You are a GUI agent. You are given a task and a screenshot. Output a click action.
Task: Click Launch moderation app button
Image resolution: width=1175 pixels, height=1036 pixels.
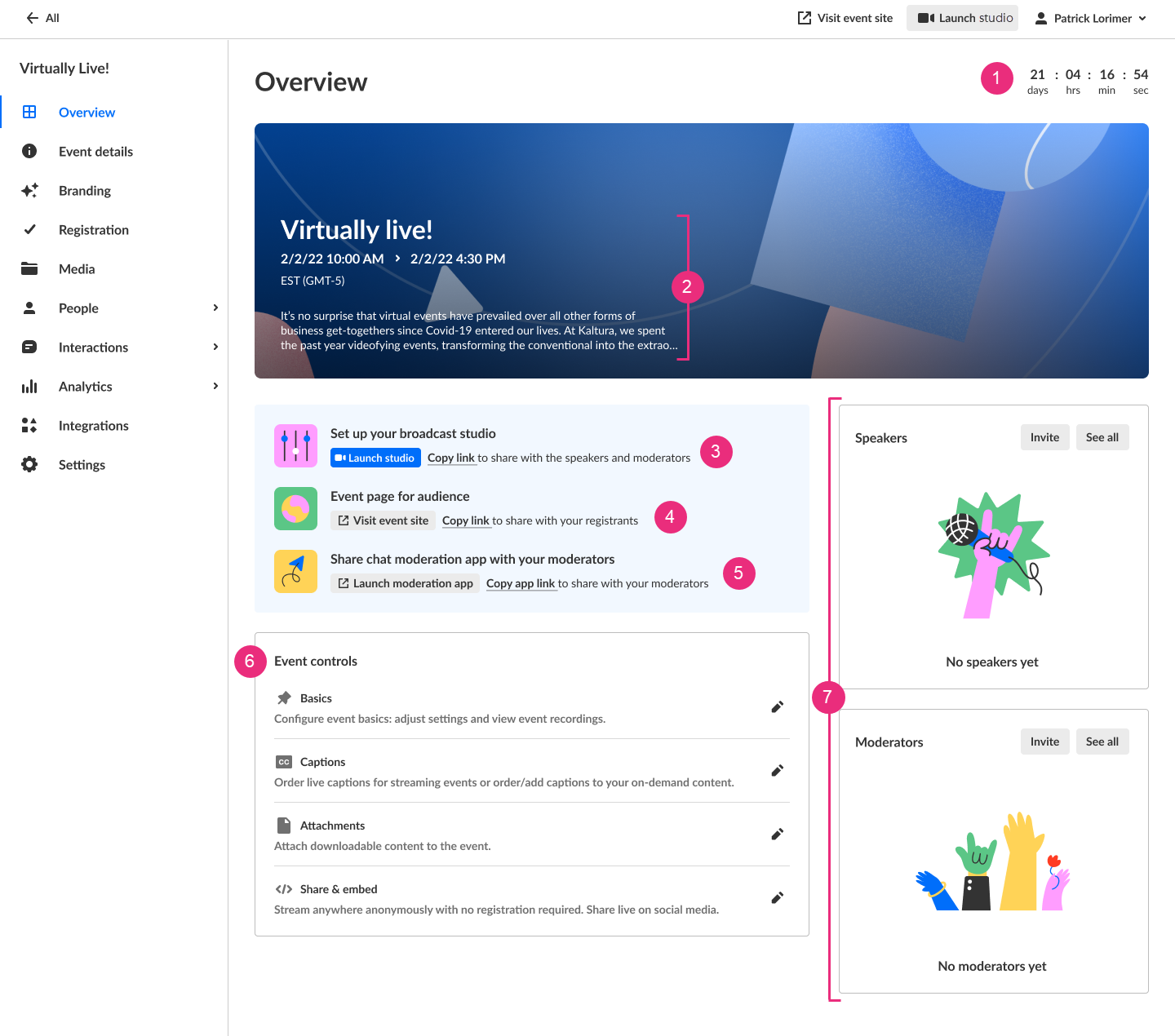coord(405,583)
